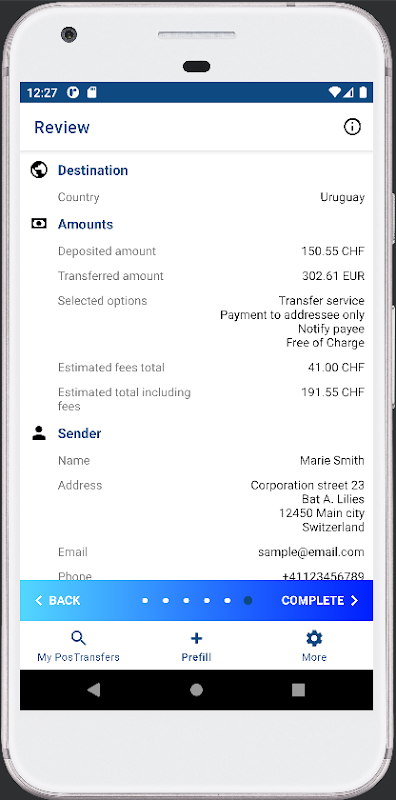
Task: Select estimated fees total 41.00 CHF
Action: coord(336,367)
